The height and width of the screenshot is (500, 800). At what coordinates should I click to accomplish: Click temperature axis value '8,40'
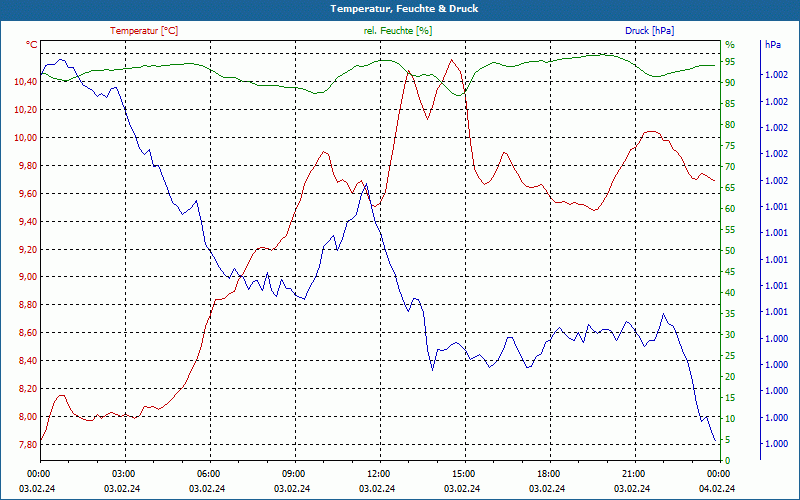pyautogui.click(x=28, y=361)
